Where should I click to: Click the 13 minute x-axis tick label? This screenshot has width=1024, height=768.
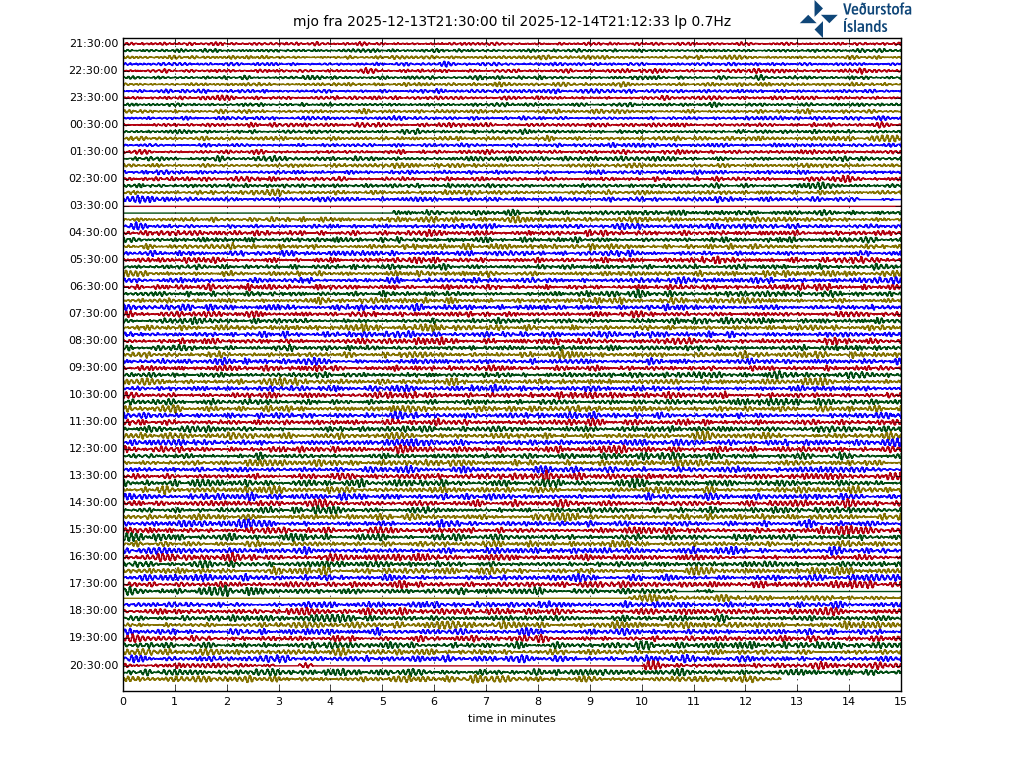(x=797, y=702)
